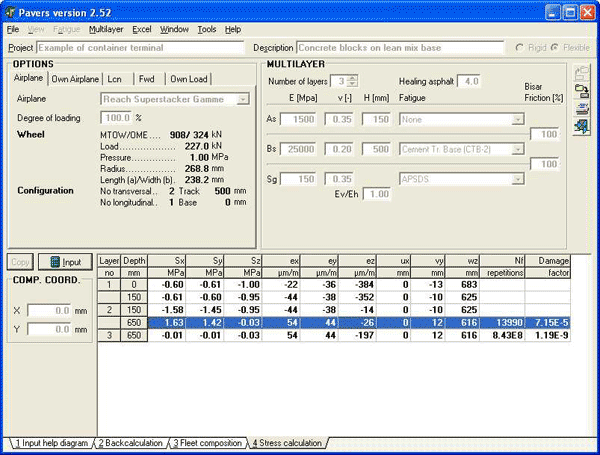Open the As layer fatigue dropdown
This screenshot has height=455, width=600.
(x=517, y=119)
